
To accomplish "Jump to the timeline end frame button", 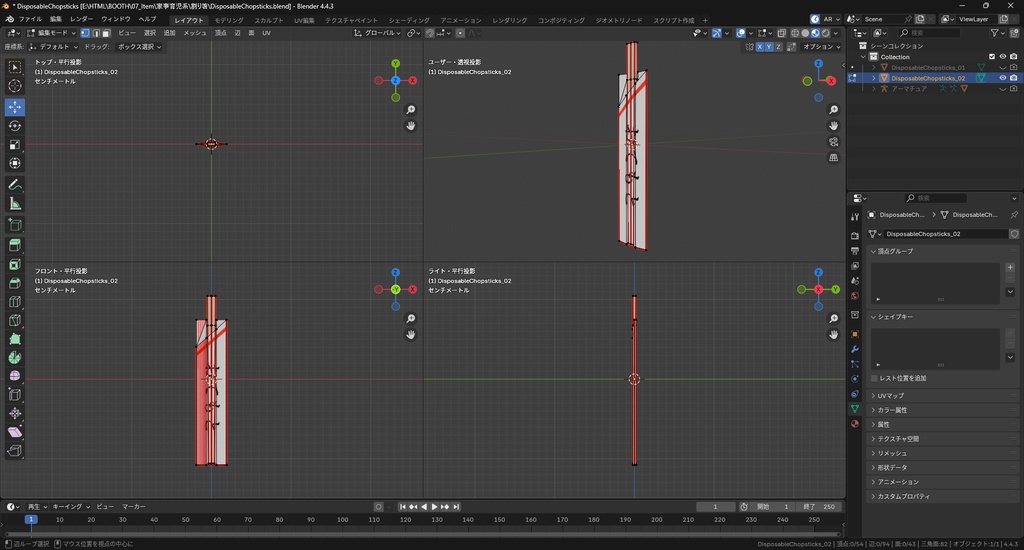I will (456, 507).
